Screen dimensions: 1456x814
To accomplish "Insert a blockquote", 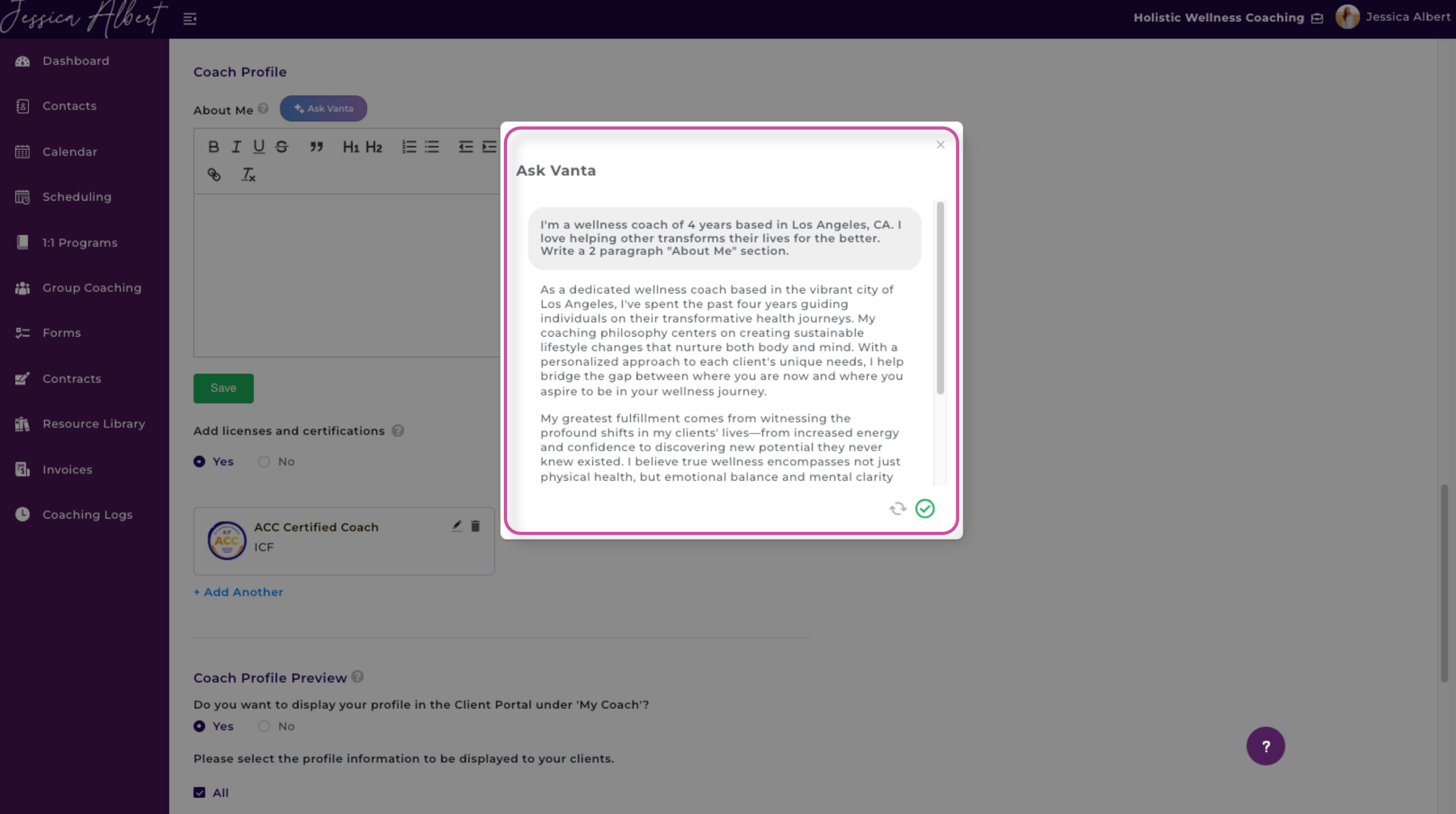I will pos(317,147).
